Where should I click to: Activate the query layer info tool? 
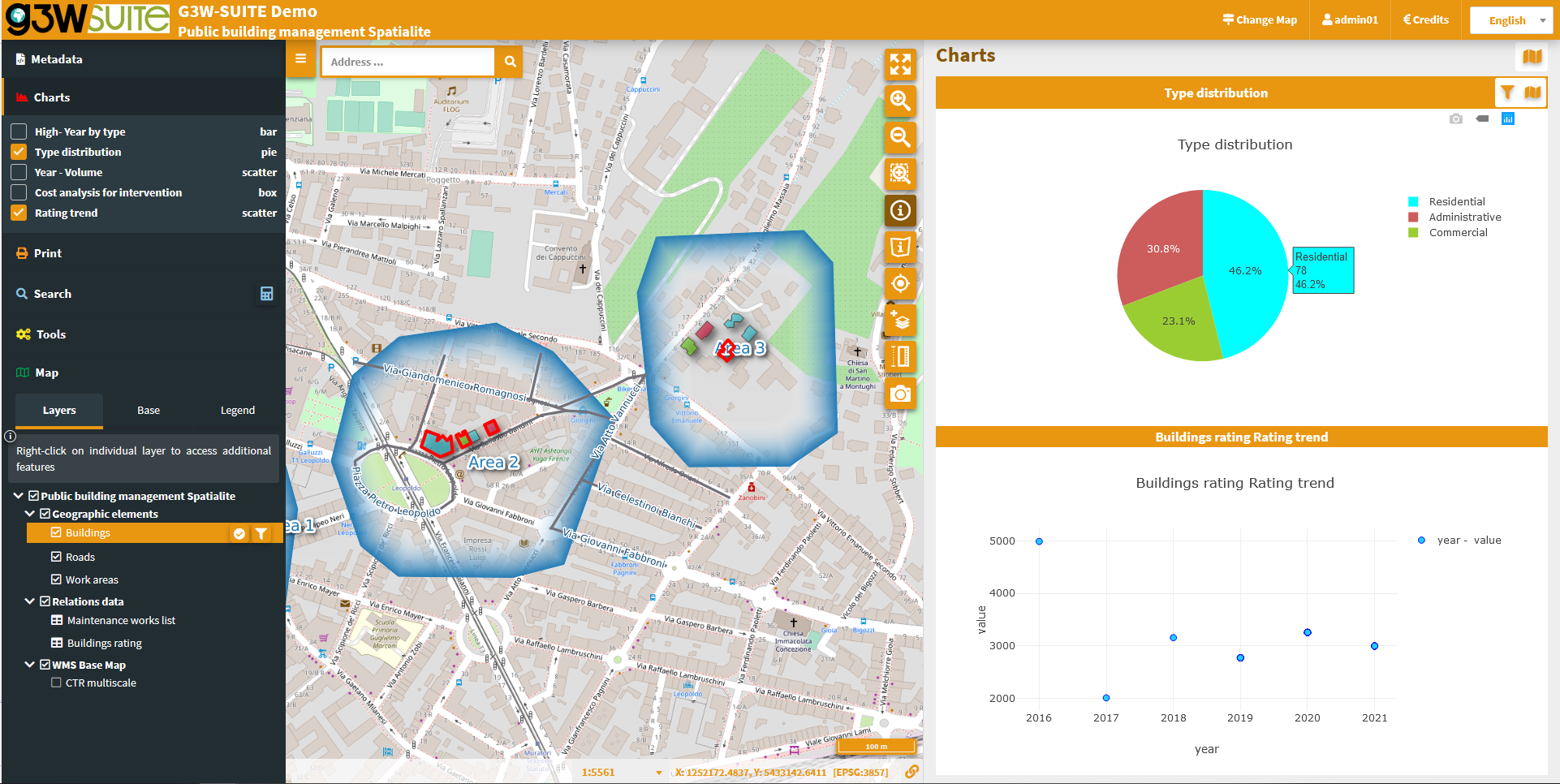[900, 210]
